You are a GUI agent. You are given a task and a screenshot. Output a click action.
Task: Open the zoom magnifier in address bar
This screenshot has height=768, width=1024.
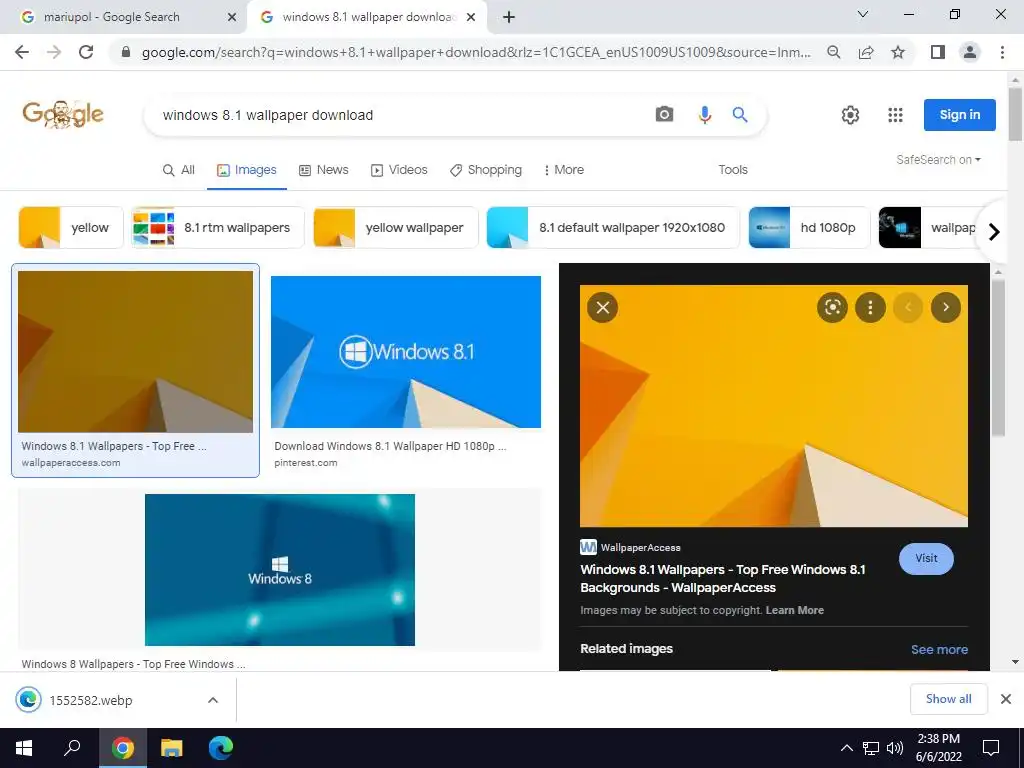pos(833,52)
